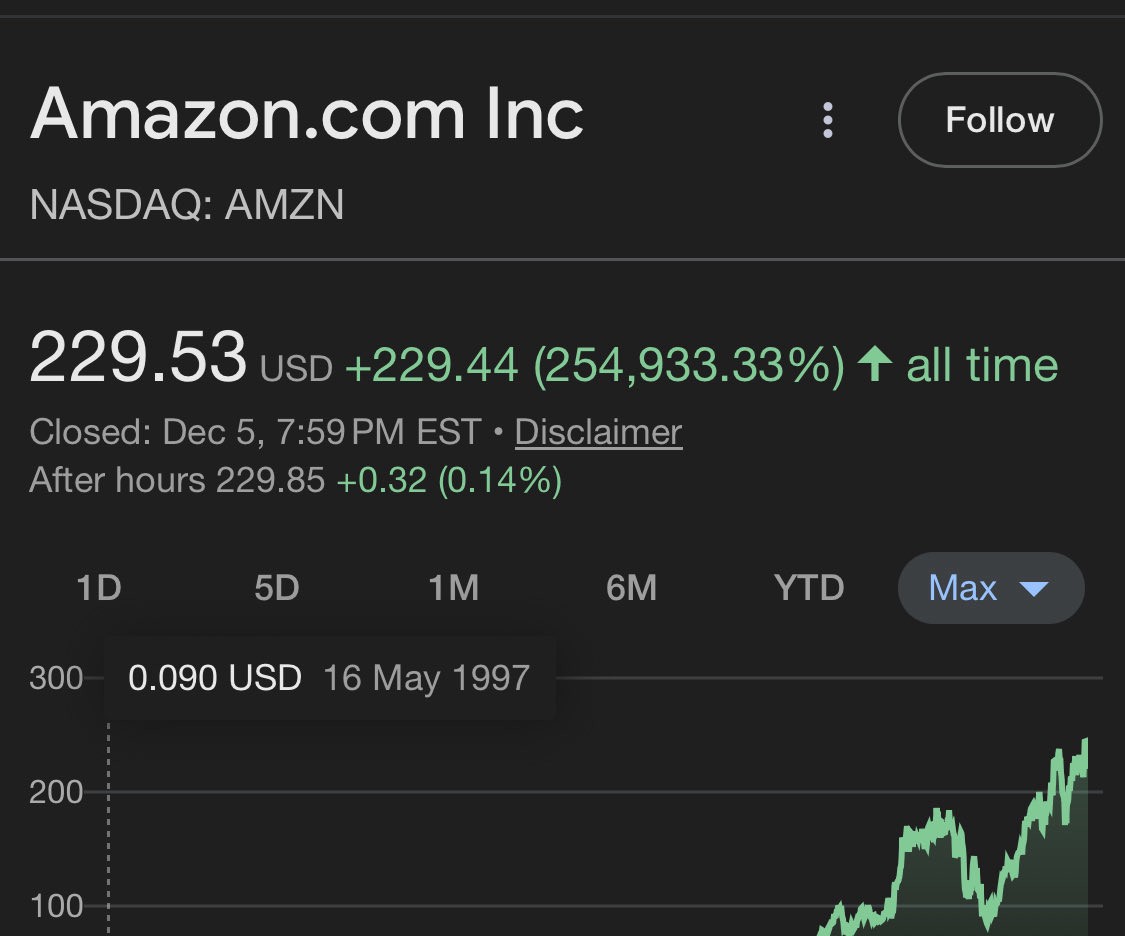Open the three-dot more options menu
Image resolution: width=1125 pixels, height=936 pixels.
[x=828, y=120]
